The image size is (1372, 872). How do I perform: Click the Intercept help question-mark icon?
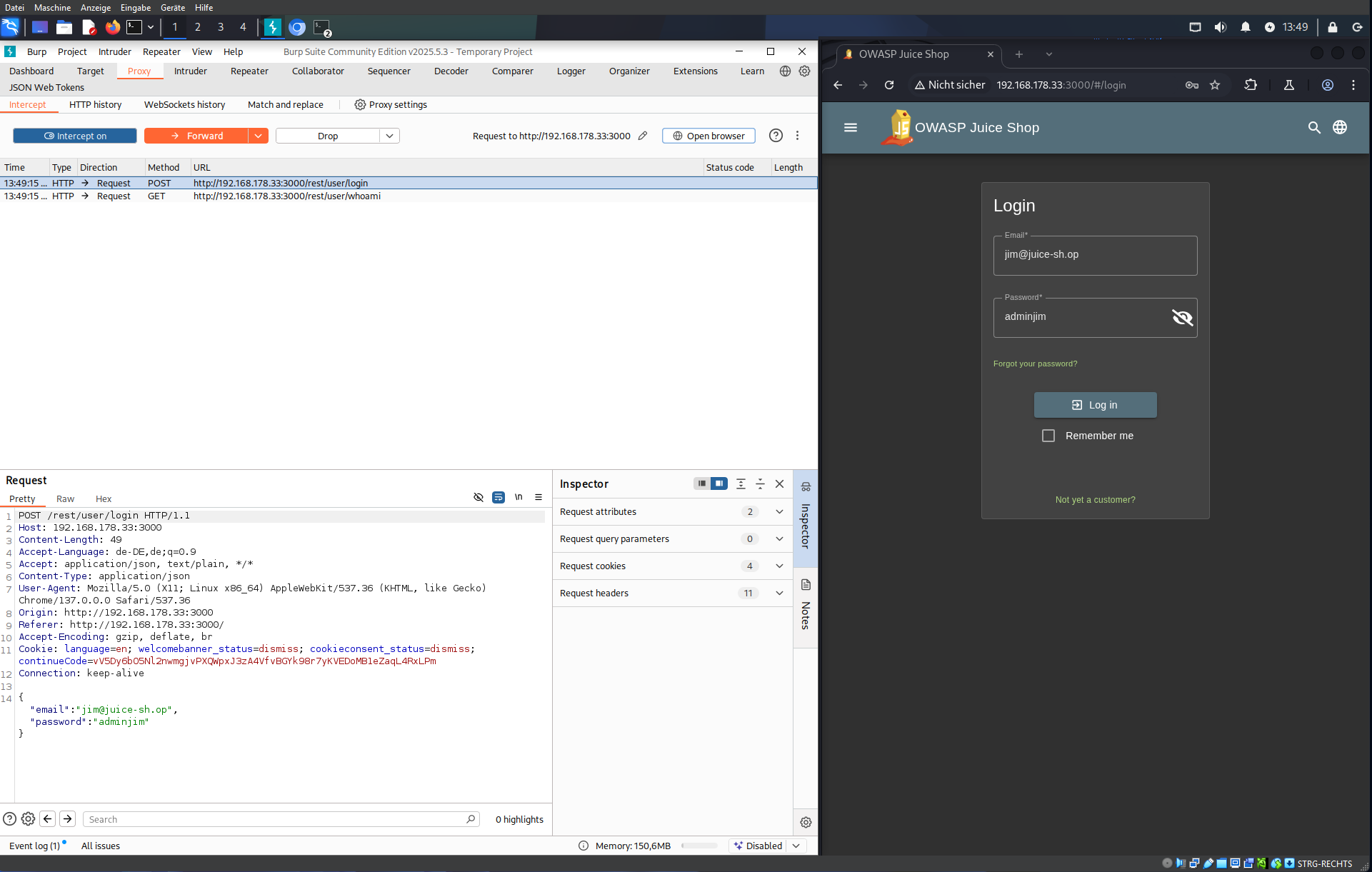(x=776, y=136)
